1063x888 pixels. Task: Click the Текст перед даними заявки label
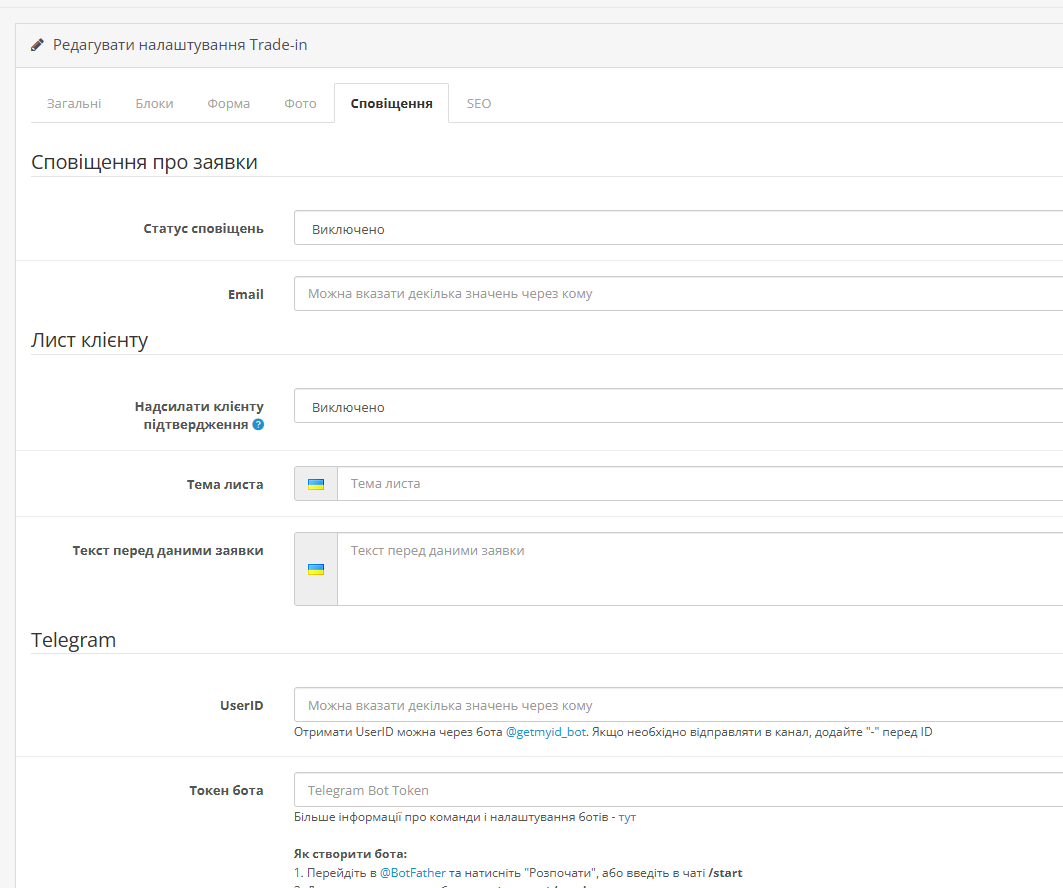pyautogui.click(x=168, y=550)
